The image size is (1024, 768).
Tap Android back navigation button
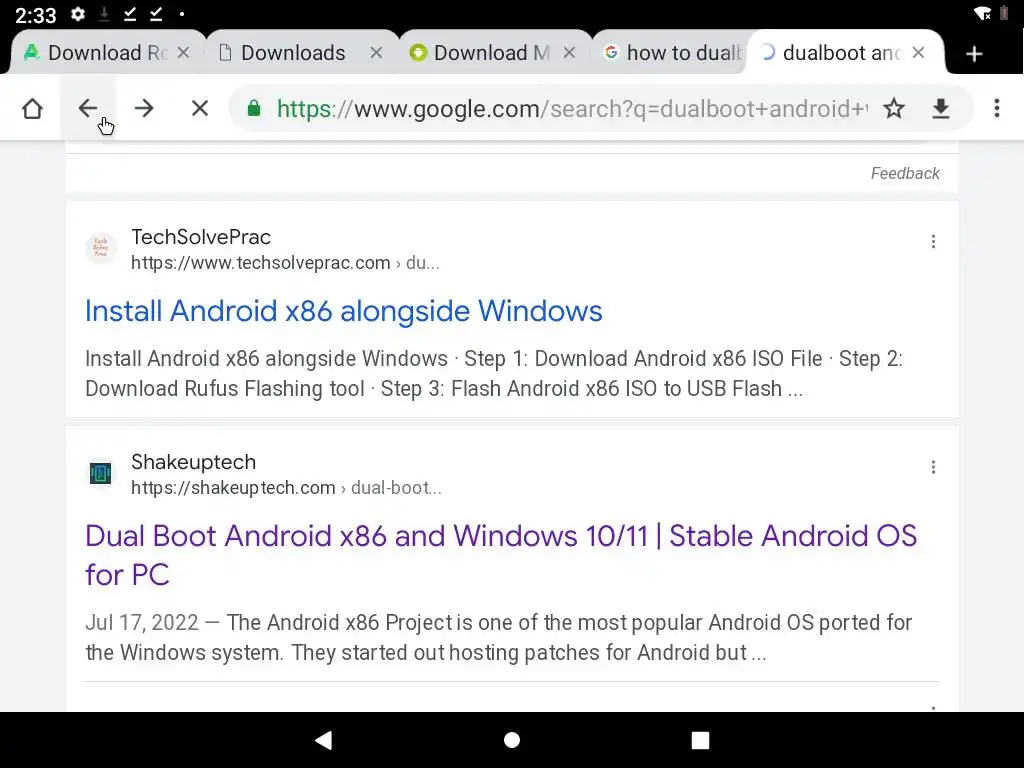(x=324, y=740)
